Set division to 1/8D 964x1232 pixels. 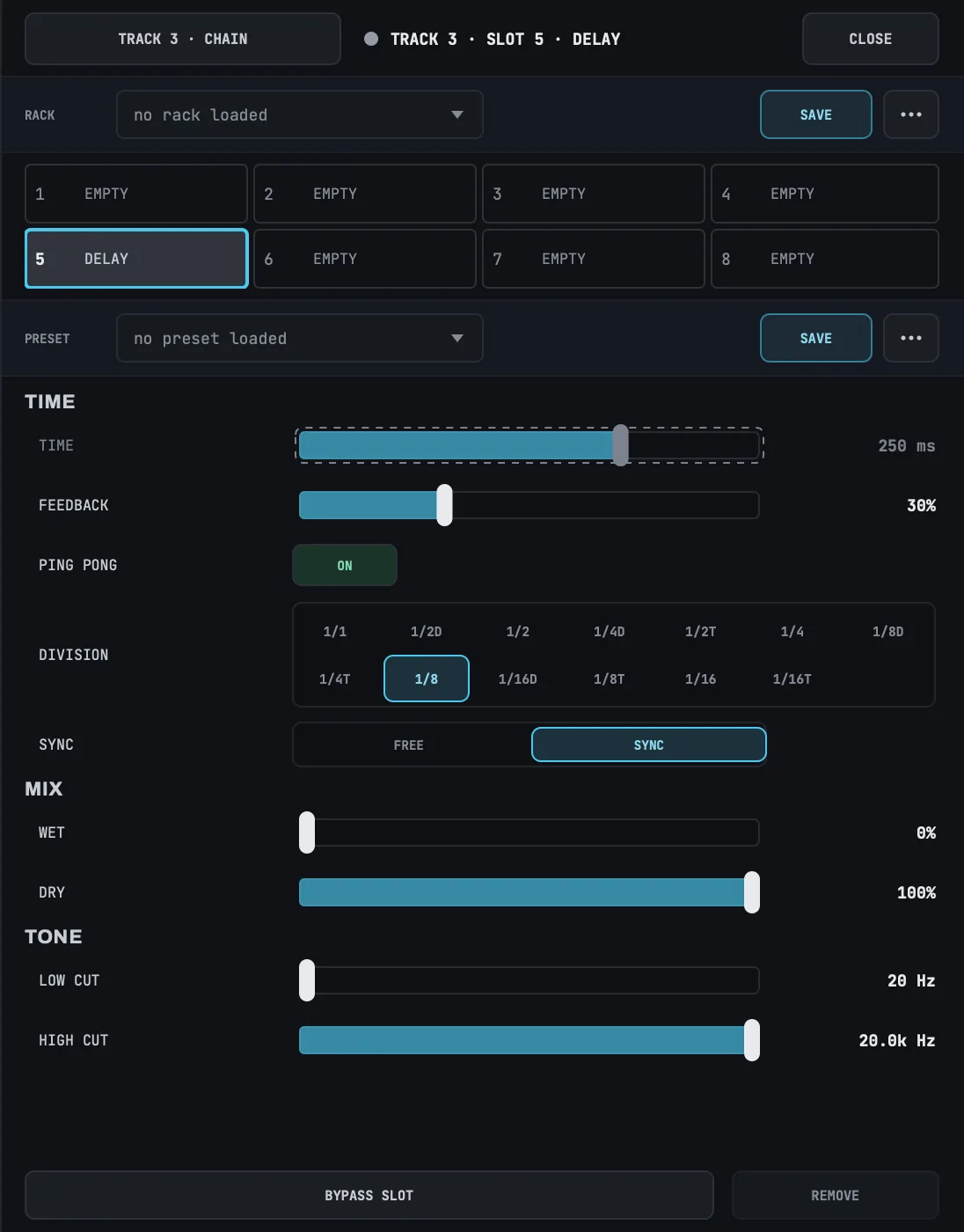point(888,631)
